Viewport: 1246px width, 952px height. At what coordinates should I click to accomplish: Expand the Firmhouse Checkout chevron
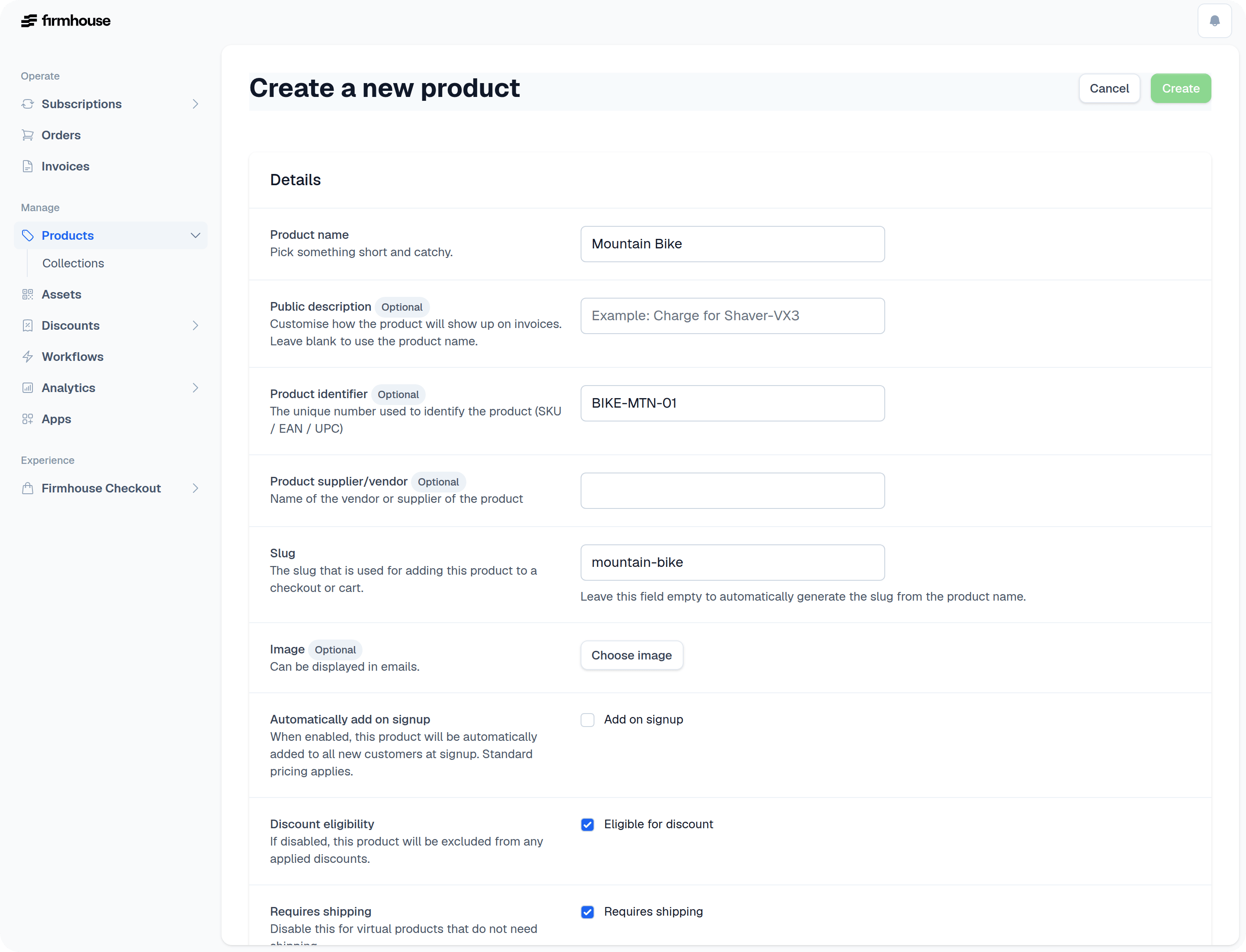[196, 488]
